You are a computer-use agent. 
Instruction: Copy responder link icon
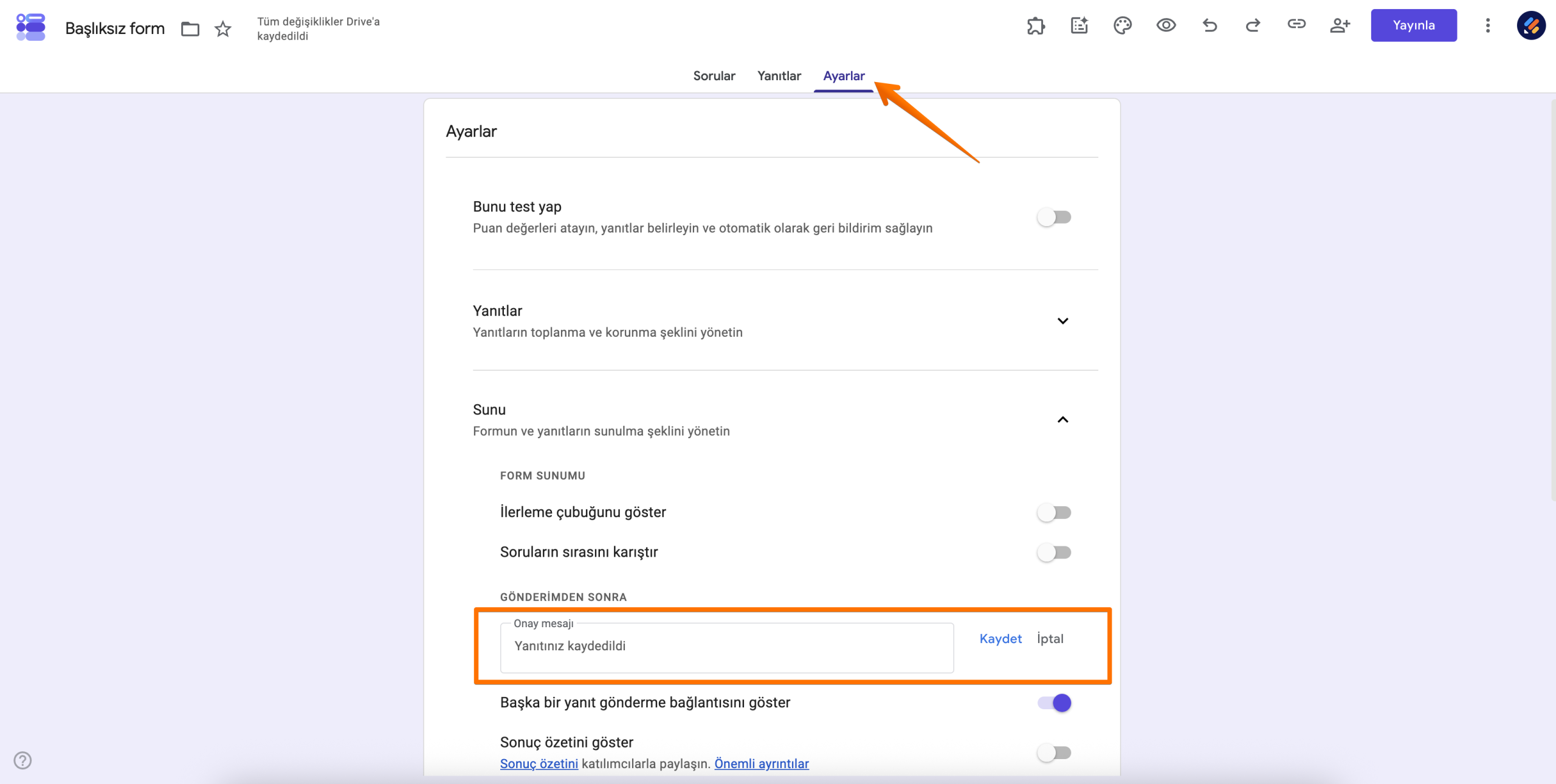click(1296, 24)
